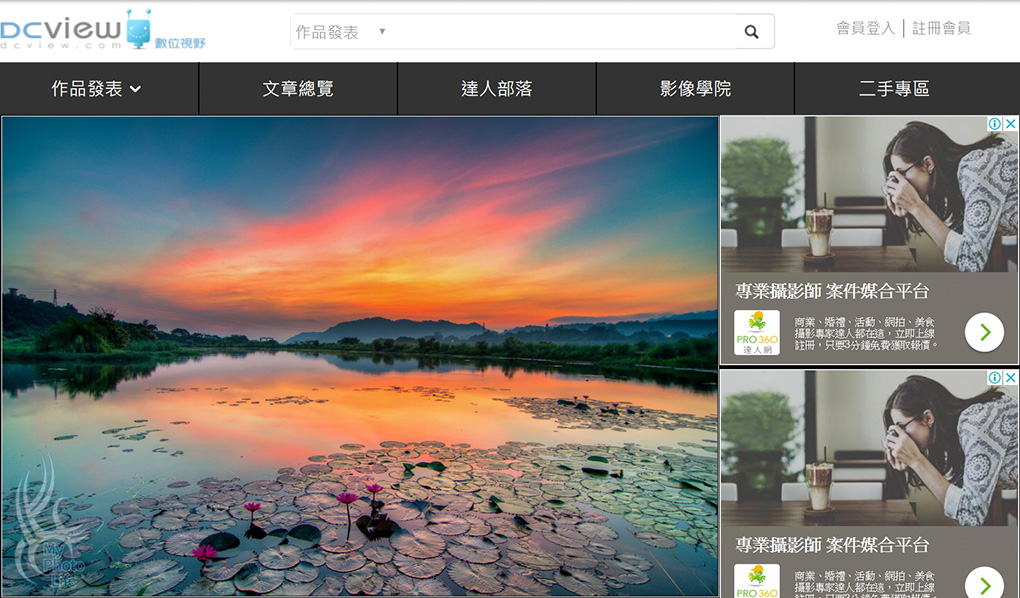1020x598 pixels.
Task: Open the featured sunset lotus pond photo
Action: coord(360,356)
